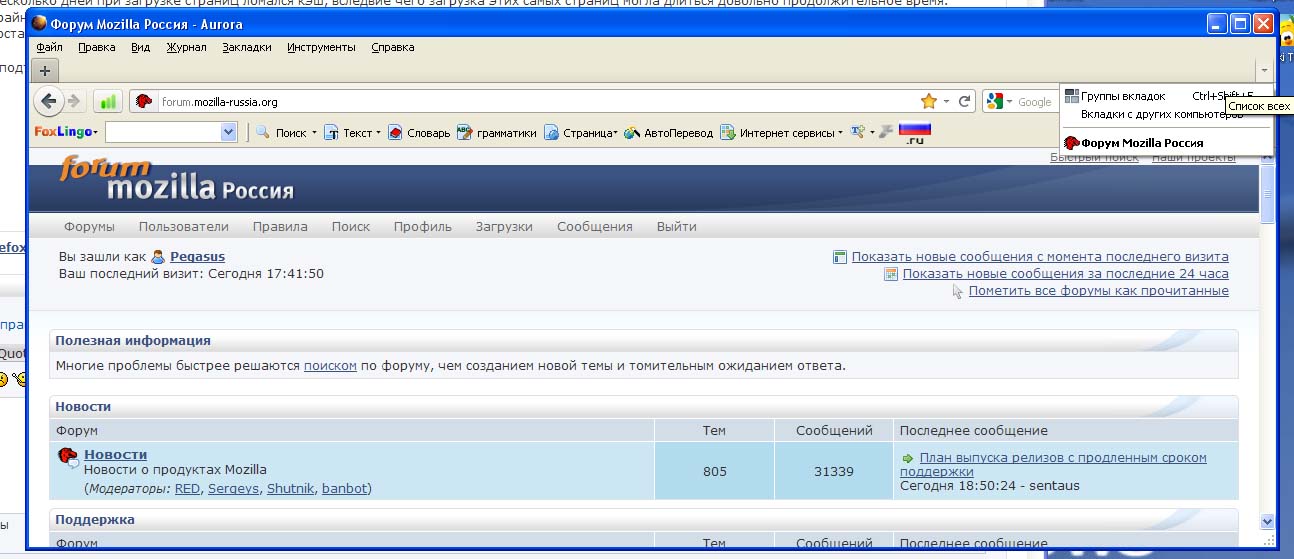This screenshot has height=559, width=1294.
Task: Click the грамматики toolbar button
Action: point(497,133)
